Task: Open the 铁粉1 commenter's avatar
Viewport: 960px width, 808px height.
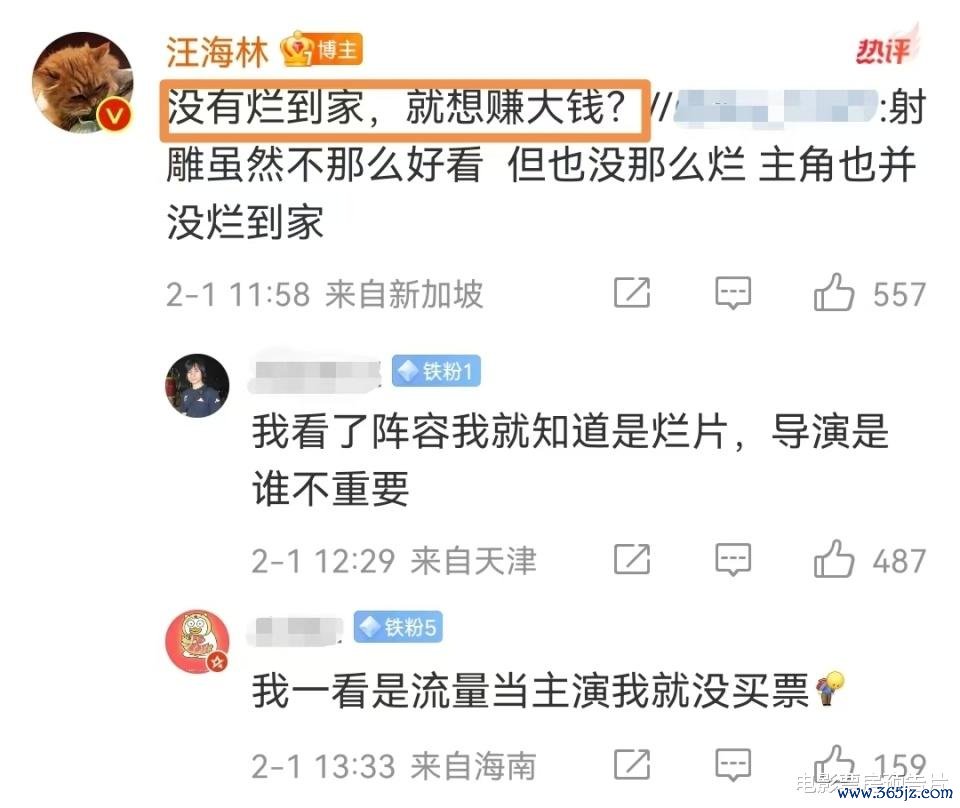Action: (x=197, y=386)
